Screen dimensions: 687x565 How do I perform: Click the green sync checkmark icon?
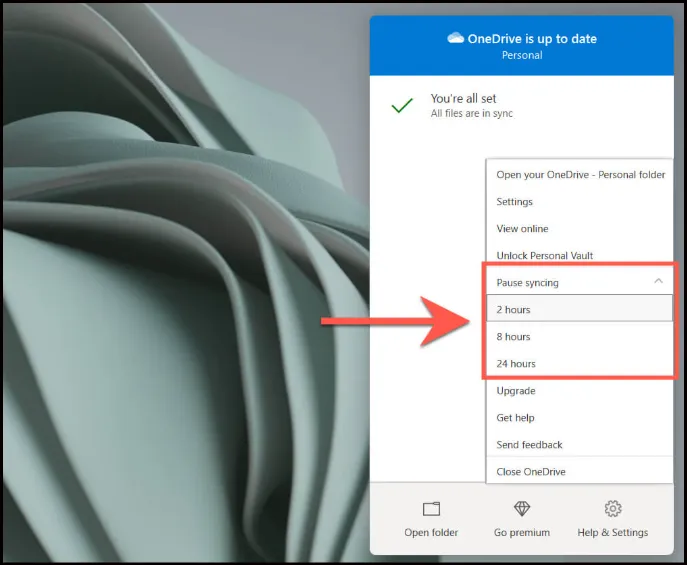point(402,106)
